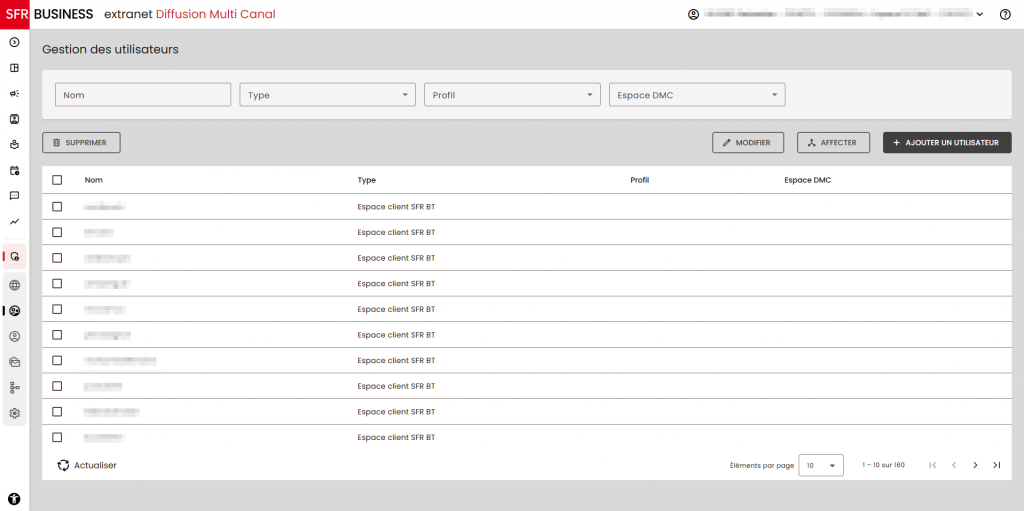The width and height of the screenshot is (1024, 511).
Task: Check the last user row checkbox
Action: (x=57, y=437)
